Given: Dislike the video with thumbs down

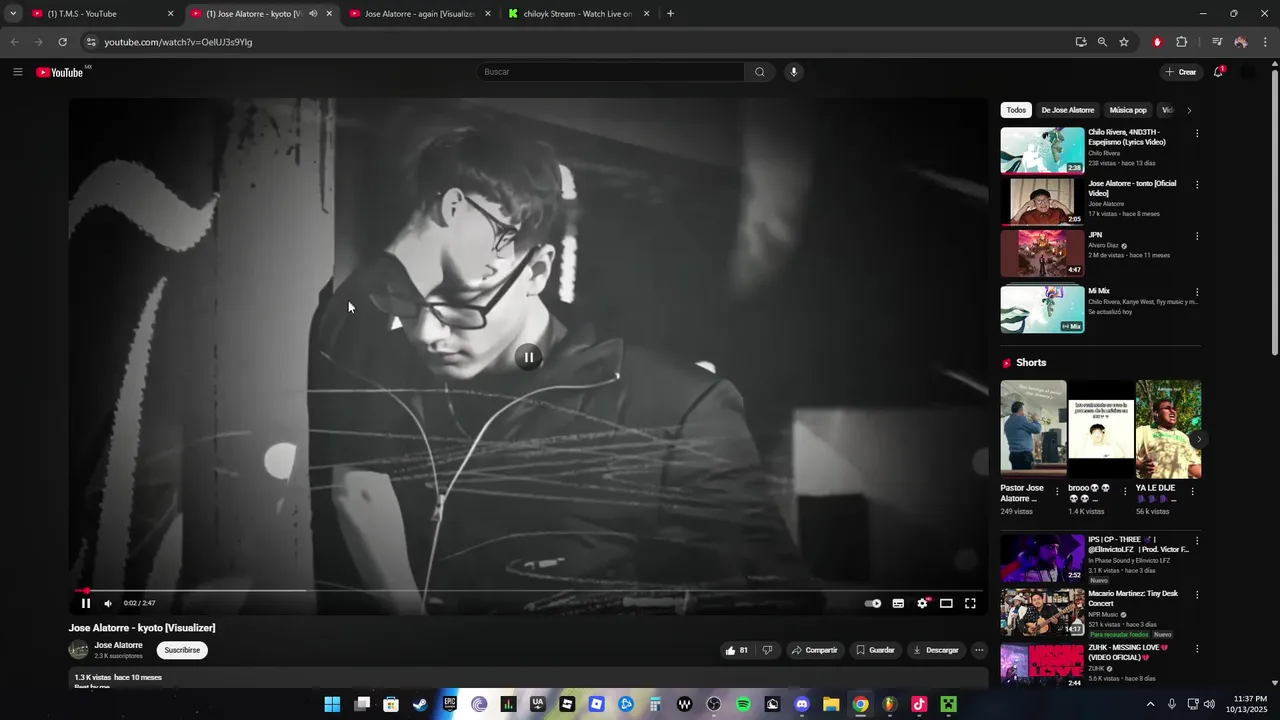Looking at the screenshot, I should tap(767, 650).
